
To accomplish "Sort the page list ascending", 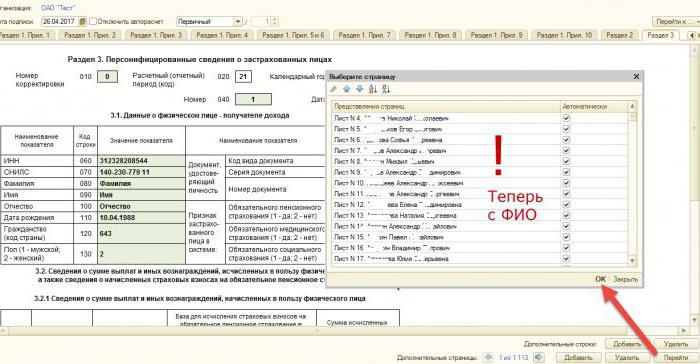I will coord(373,89).
